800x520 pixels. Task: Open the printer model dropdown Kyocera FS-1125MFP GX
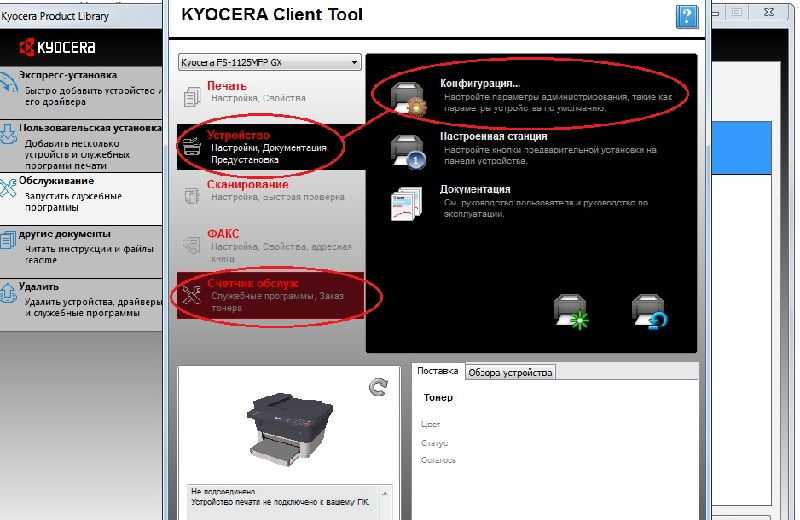click(x=270, y=62)
